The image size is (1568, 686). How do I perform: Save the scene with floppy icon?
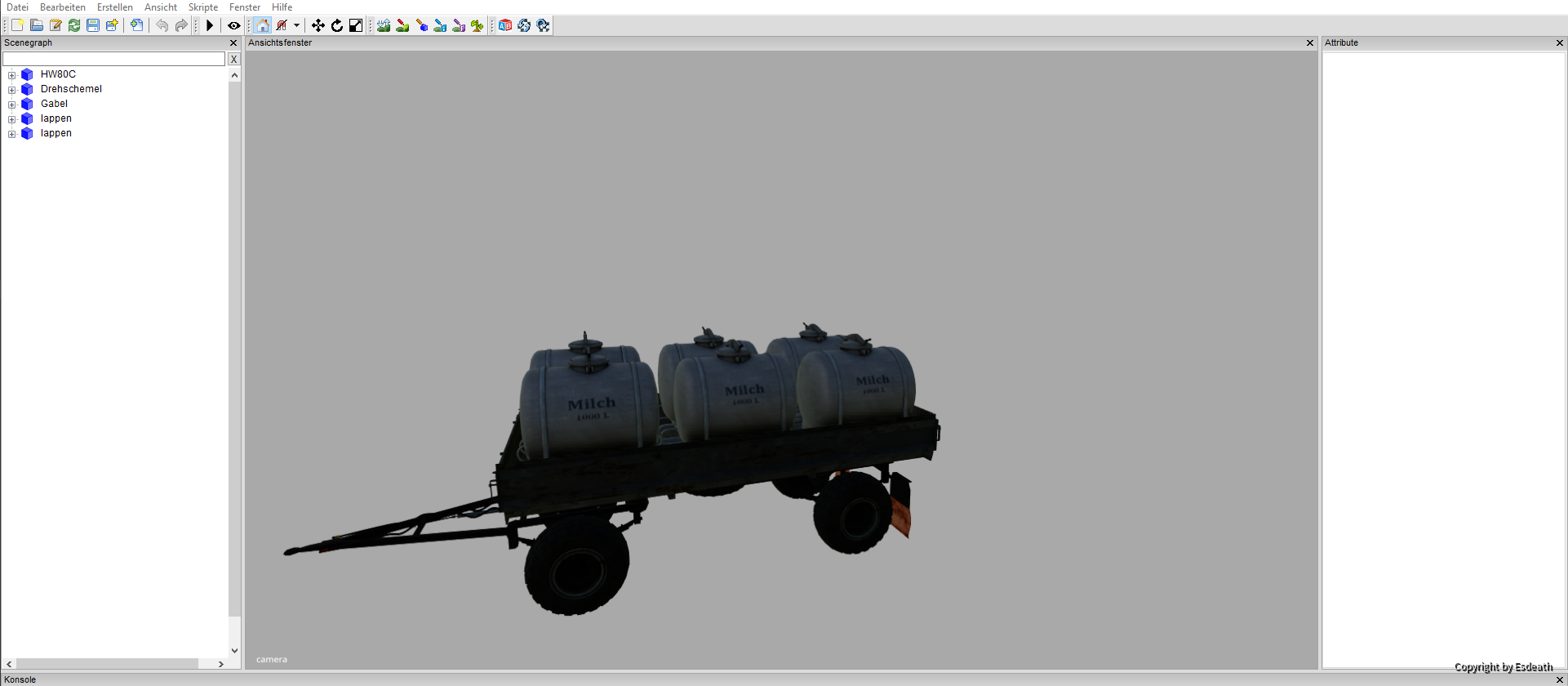93,25
